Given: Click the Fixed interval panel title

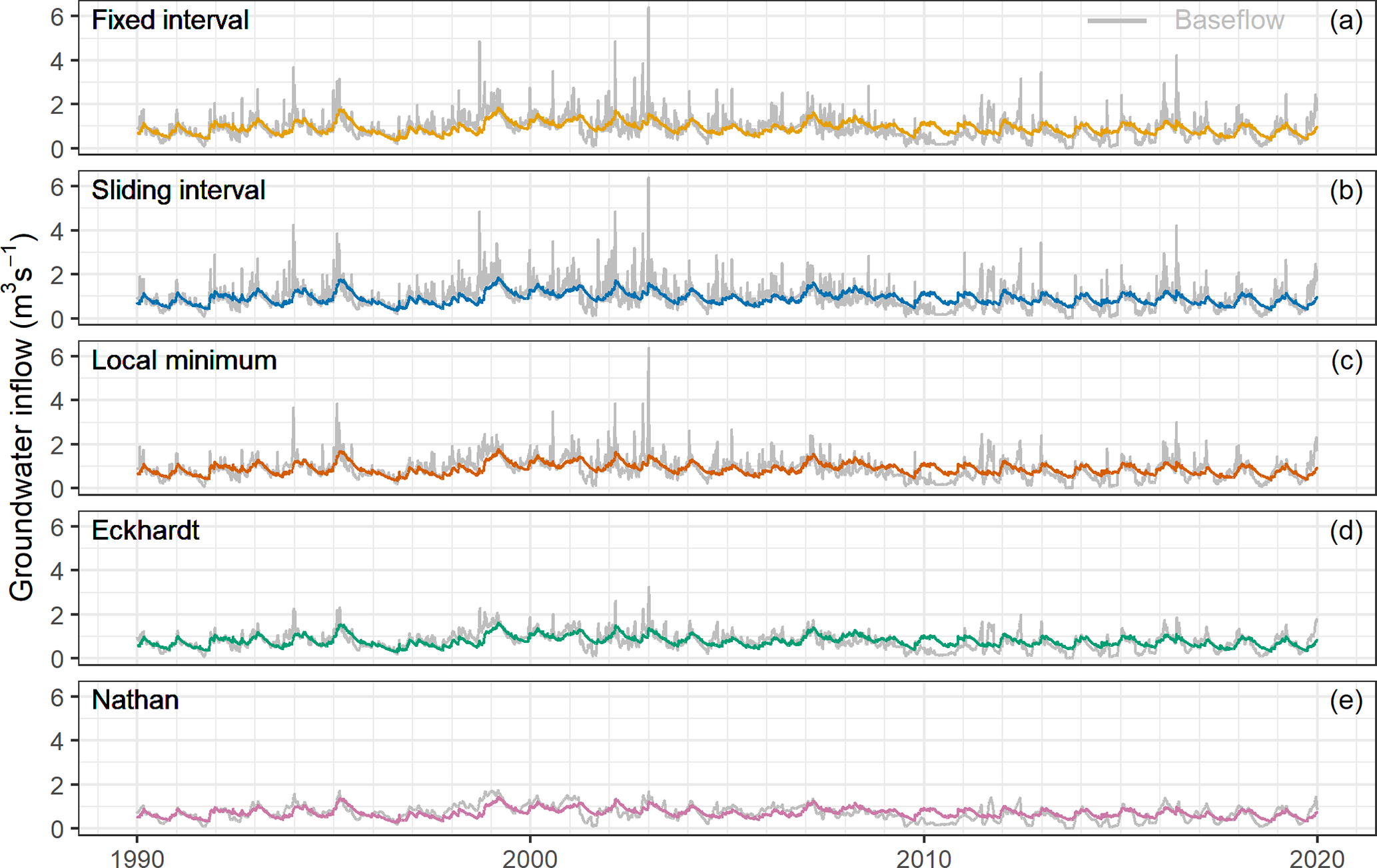Looking at the screenshot, I should [x=170, y=21].
